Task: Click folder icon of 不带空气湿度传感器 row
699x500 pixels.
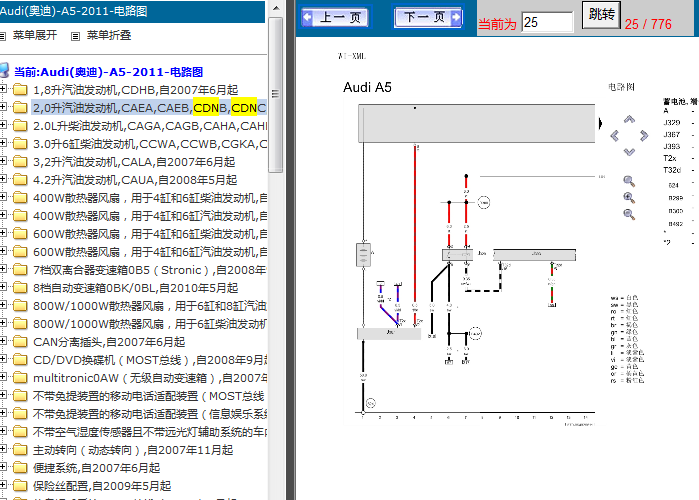Action: point(20,432)
